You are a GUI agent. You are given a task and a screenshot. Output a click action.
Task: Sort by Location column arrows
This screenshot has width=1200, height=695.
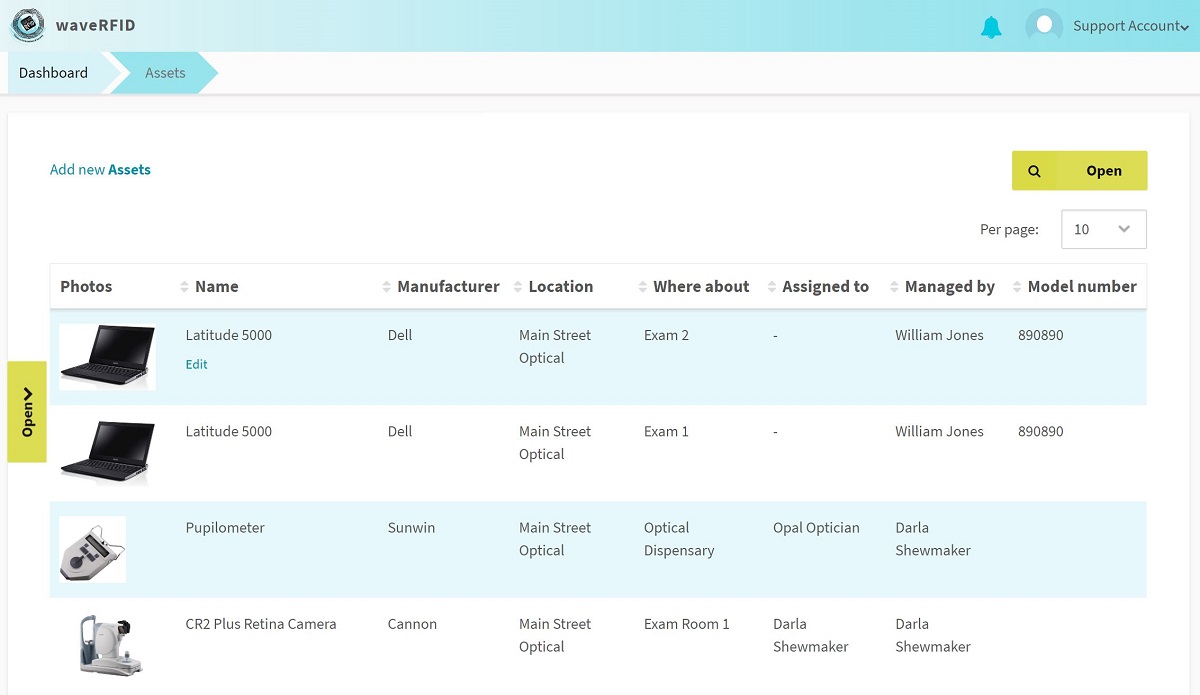point(517,287)
